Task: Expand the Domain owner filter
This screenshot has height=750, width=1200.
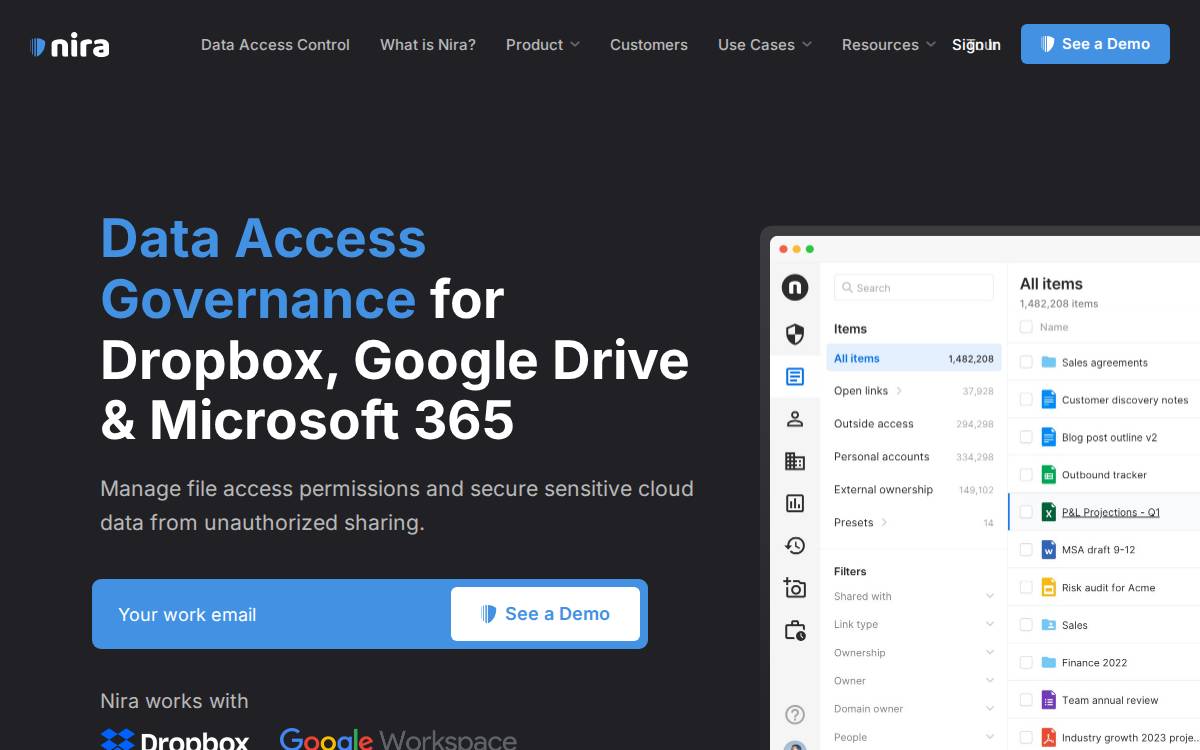Action: [x=914, y=709]
